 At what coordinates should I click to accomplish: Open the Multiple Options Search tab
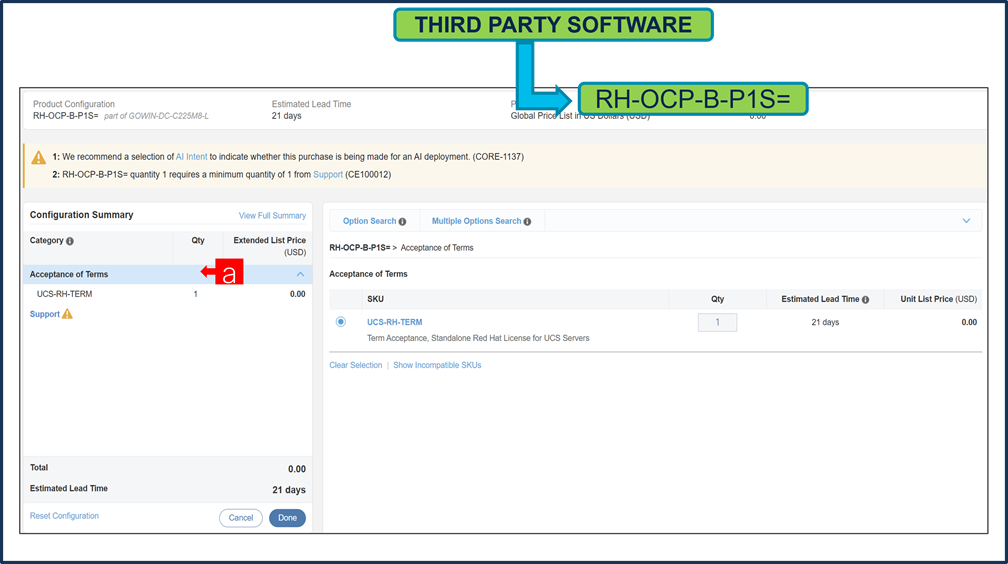[476, 221]
